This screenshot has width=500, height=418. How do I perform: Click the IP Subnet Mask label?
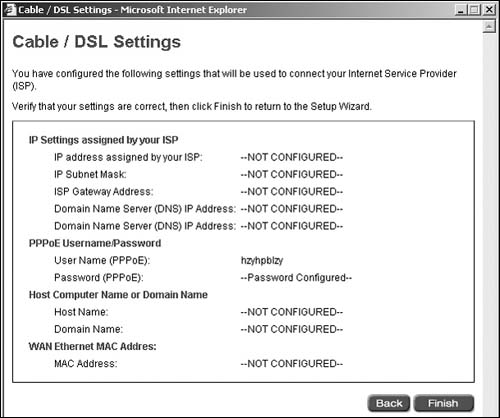click(90, 174)
